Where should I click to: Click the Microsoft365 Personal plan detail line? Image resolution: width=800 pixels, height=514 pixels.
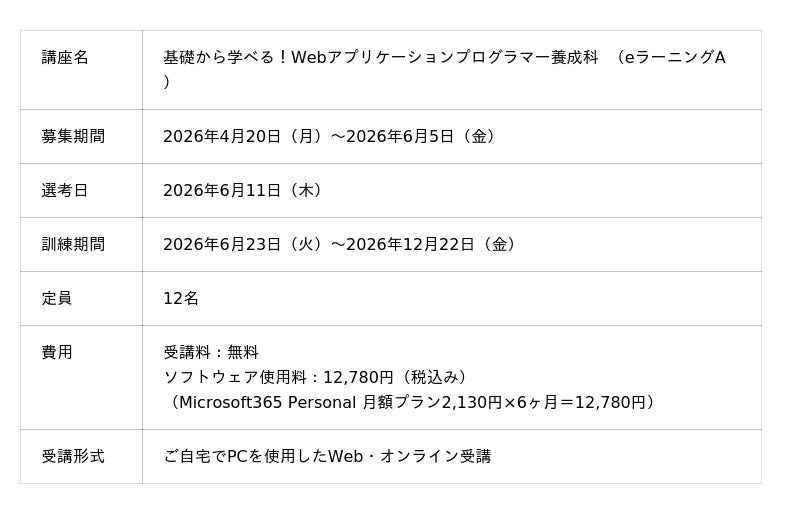click(410, 402)
